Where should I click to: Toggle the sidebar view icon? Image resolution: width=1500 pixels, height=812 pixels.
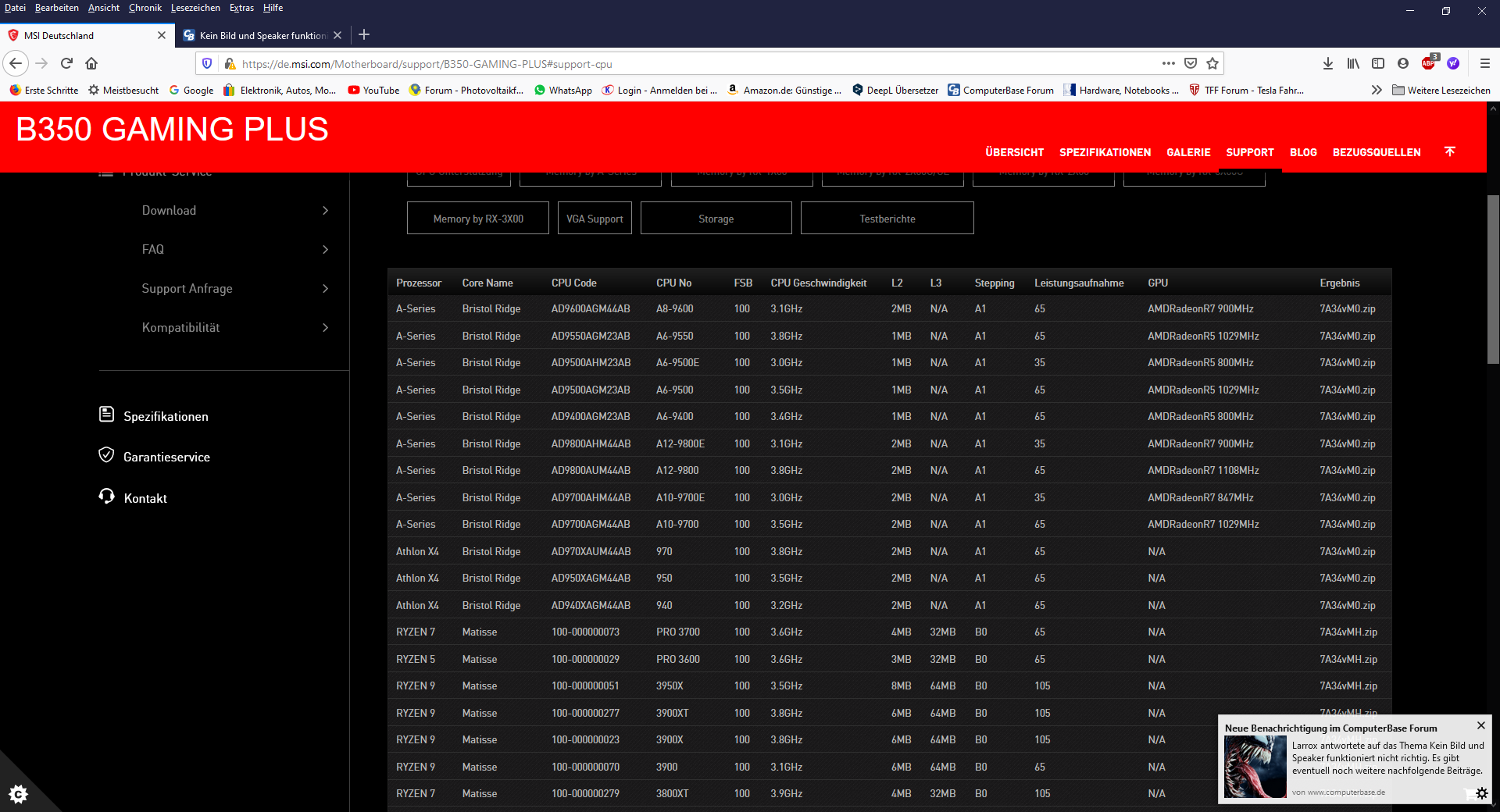[1378, 63]
